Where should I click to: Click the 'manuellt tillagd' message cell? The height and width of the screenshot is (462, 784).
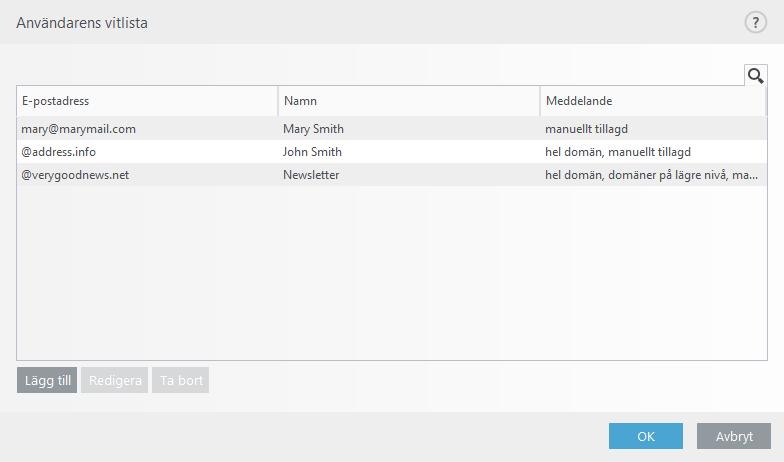coord(586,129)
